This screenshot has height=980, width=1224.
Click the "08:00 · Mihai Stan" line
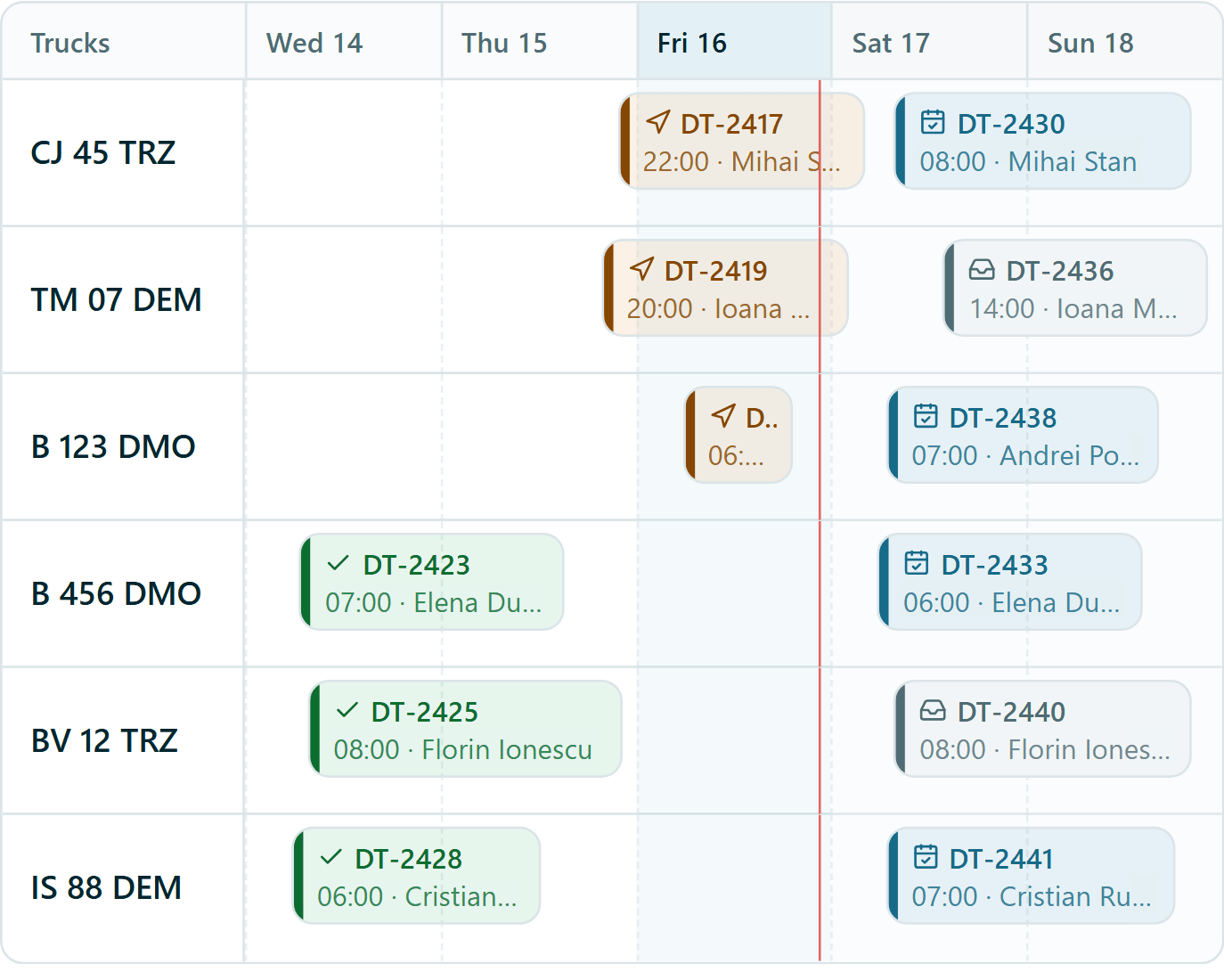coord(1028,161)
